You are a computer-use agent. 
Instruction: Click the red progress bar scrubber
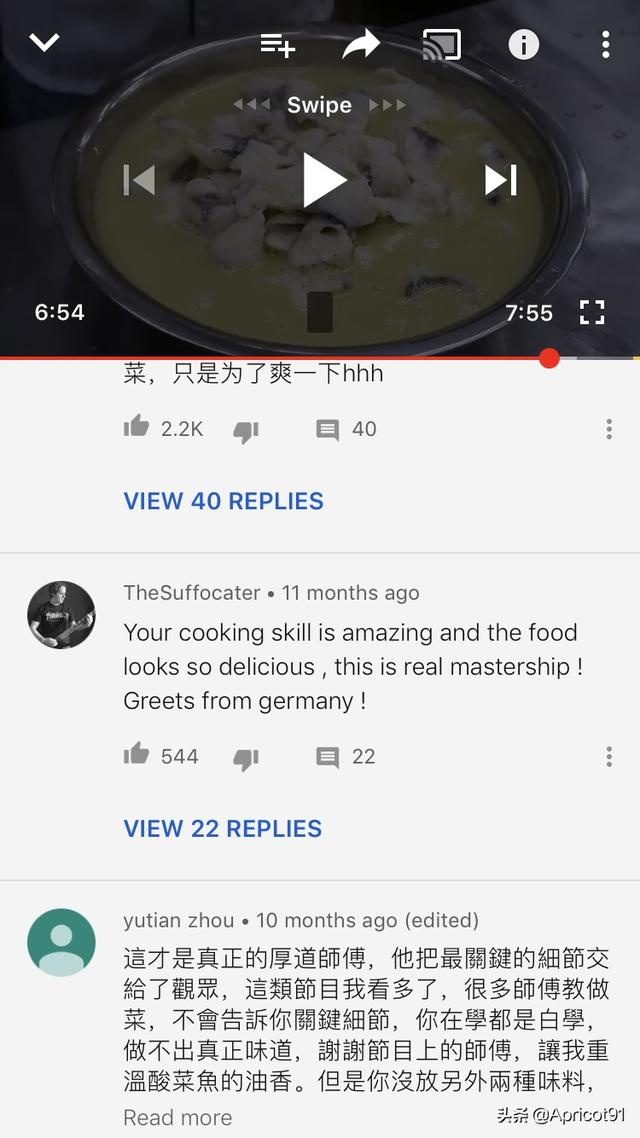point(549,358)
